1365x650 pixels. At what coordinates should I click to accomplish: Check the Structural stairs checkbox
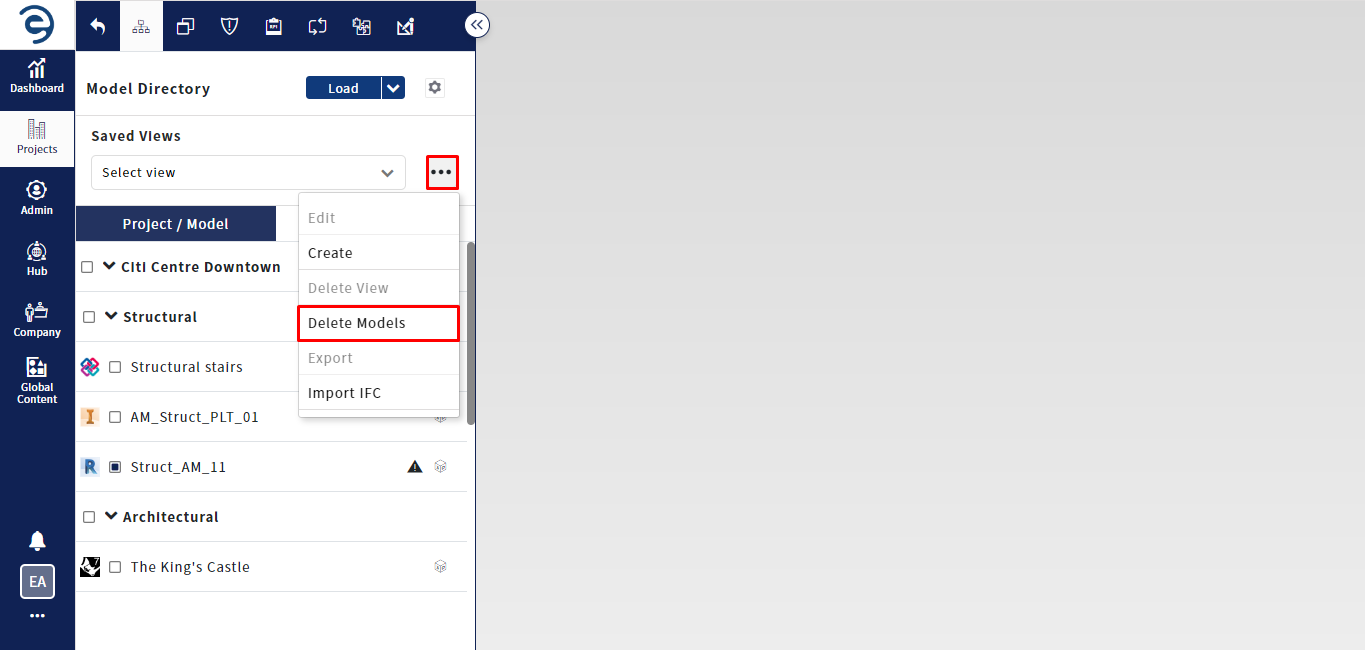click(115, 367)
